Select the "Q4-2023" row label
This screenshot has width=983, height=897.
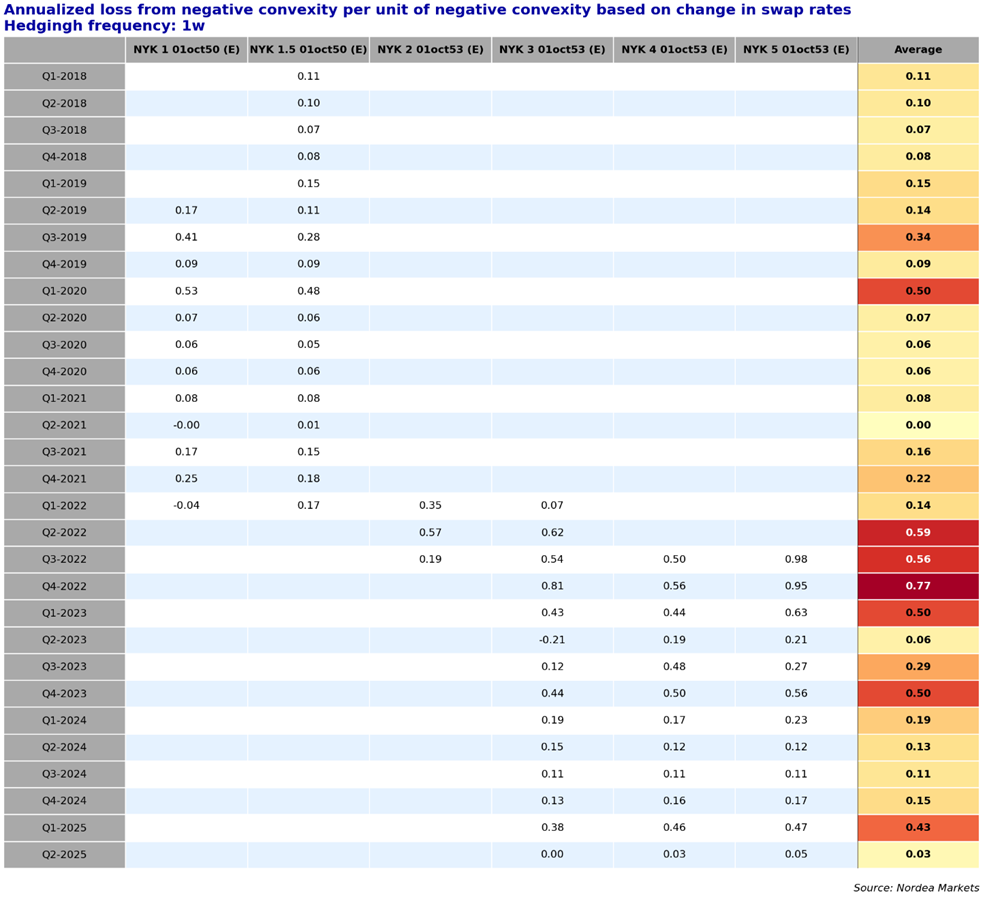click(65, 693)
